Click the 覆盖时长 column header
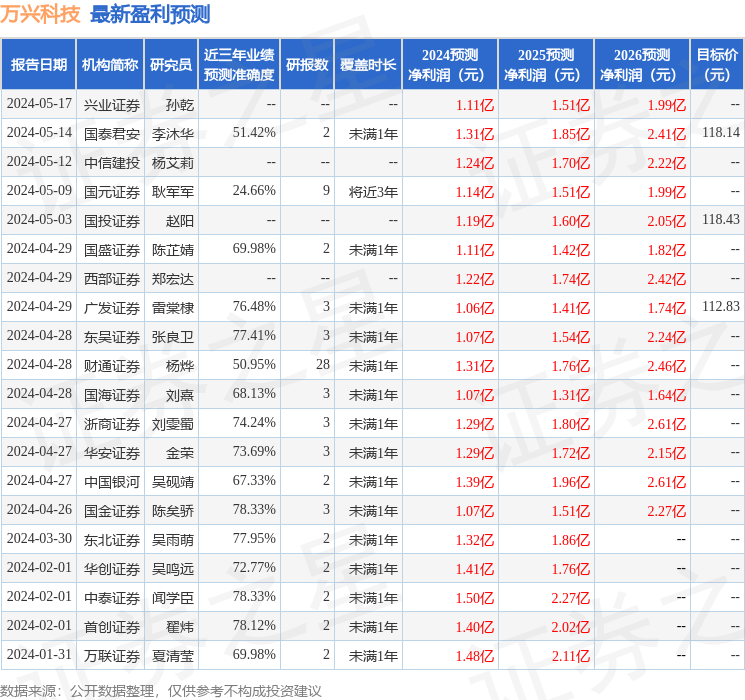This screenshot has width=745, height=700. coord(368,64)
